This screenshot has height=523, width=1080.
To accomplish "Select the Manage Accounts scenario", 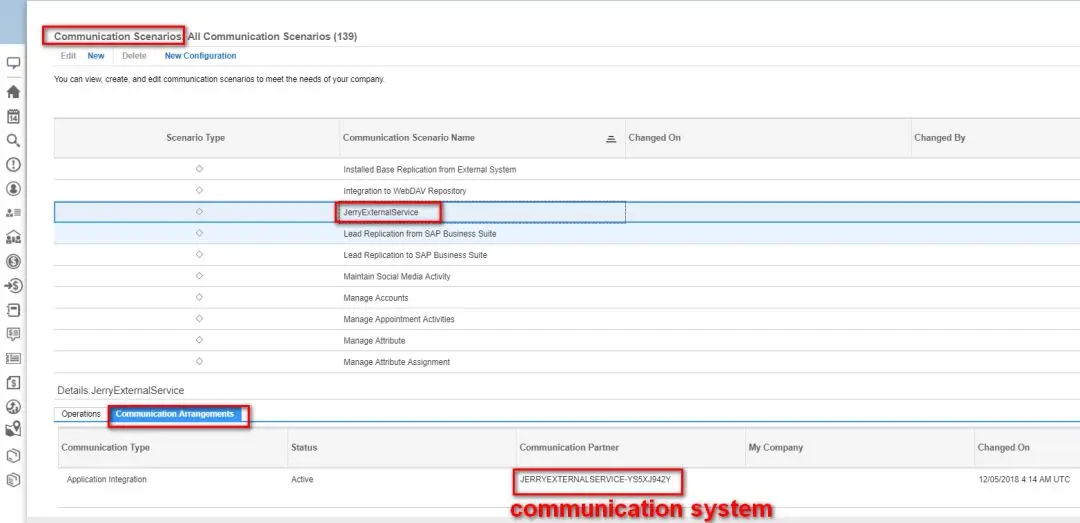I will (376, 298).
